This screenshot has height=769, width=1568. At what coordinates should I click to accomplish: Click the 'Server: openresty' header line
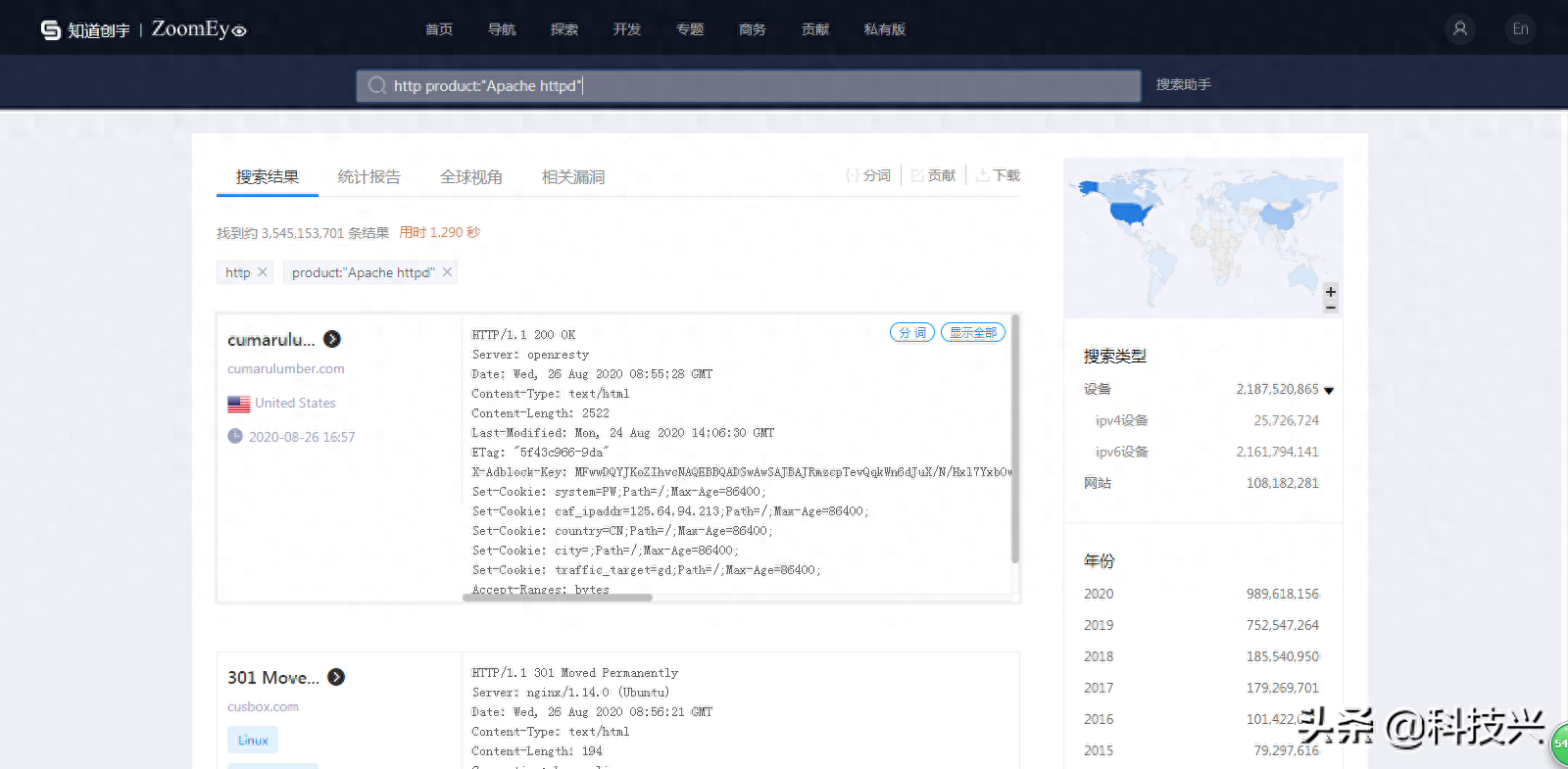click(x=530, y=355)
